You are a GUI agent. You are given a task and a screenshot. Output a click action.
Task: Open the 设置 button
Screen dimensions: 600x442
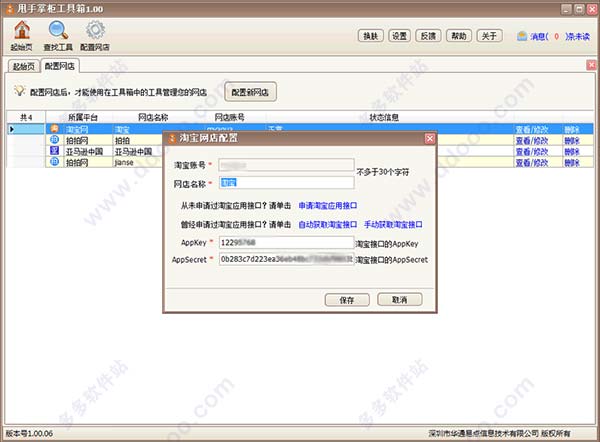pos(399,36)
